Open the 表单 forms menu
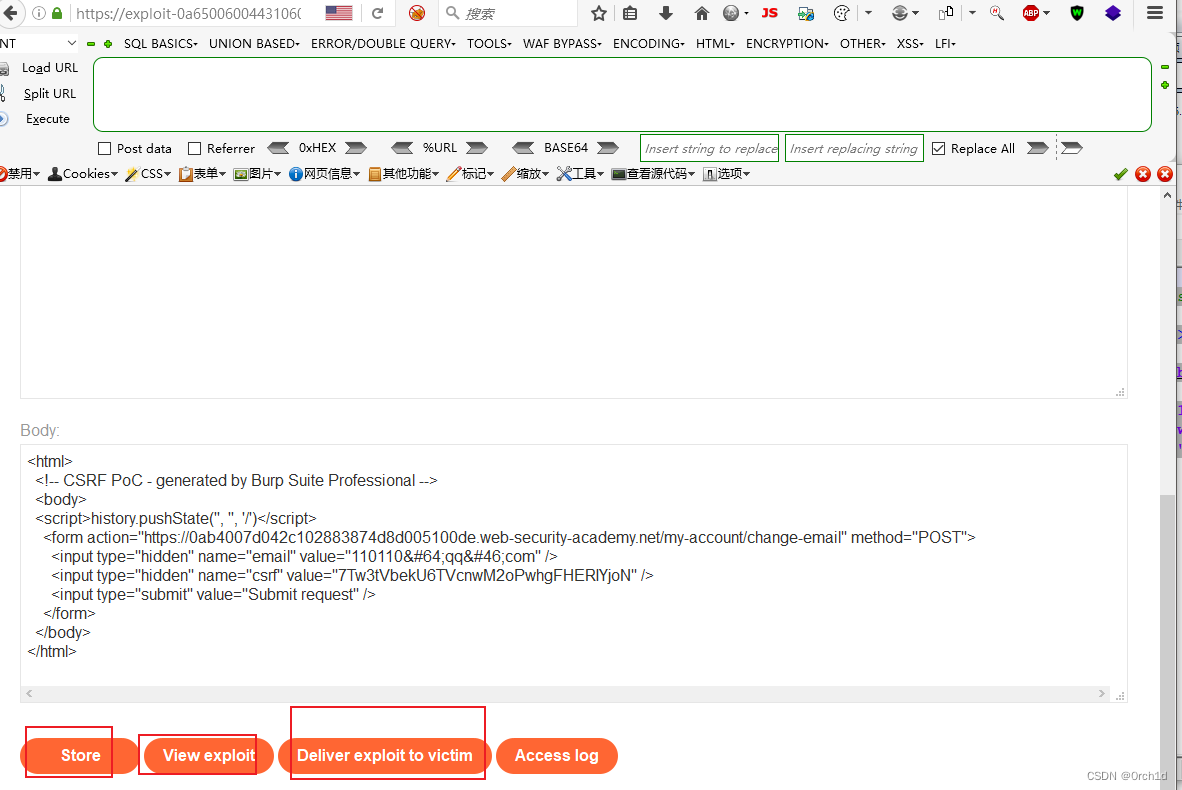Image resolution: width=1182 pixels, height=790 pixels. coord(202,173)
